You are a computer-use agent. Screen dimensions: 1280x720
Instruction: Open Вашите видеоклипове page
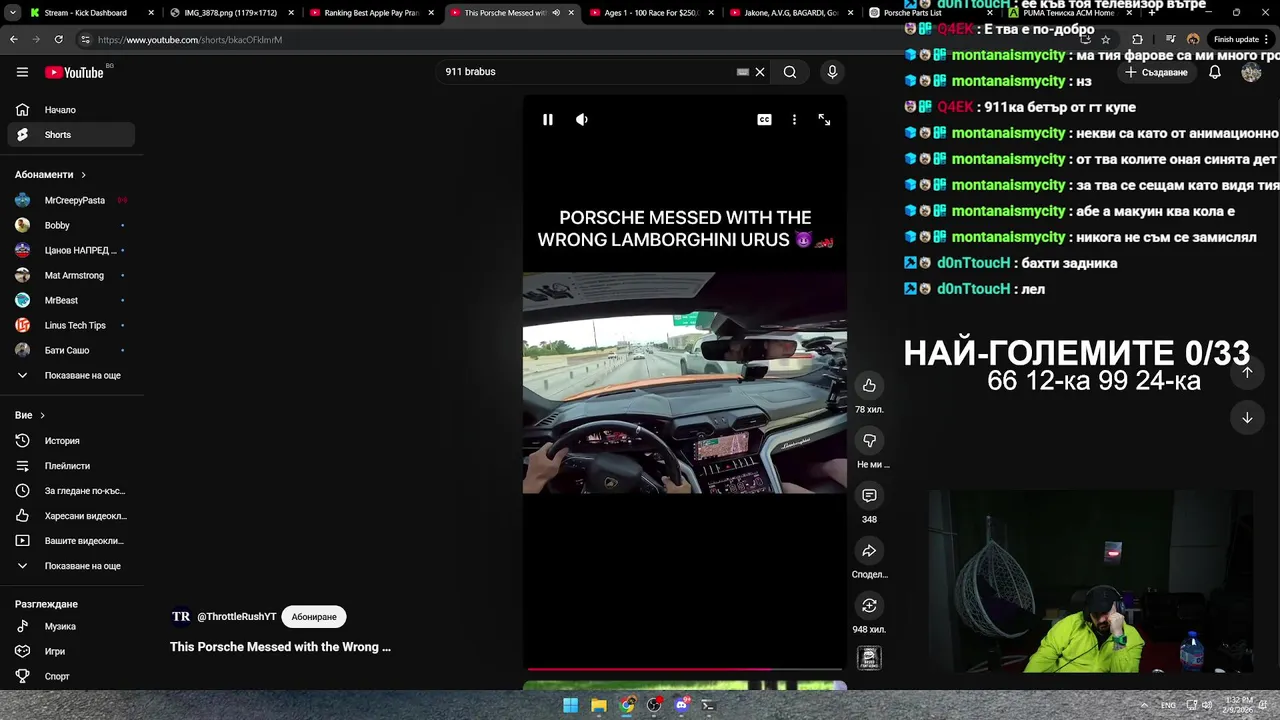click(x=70, y=541)
